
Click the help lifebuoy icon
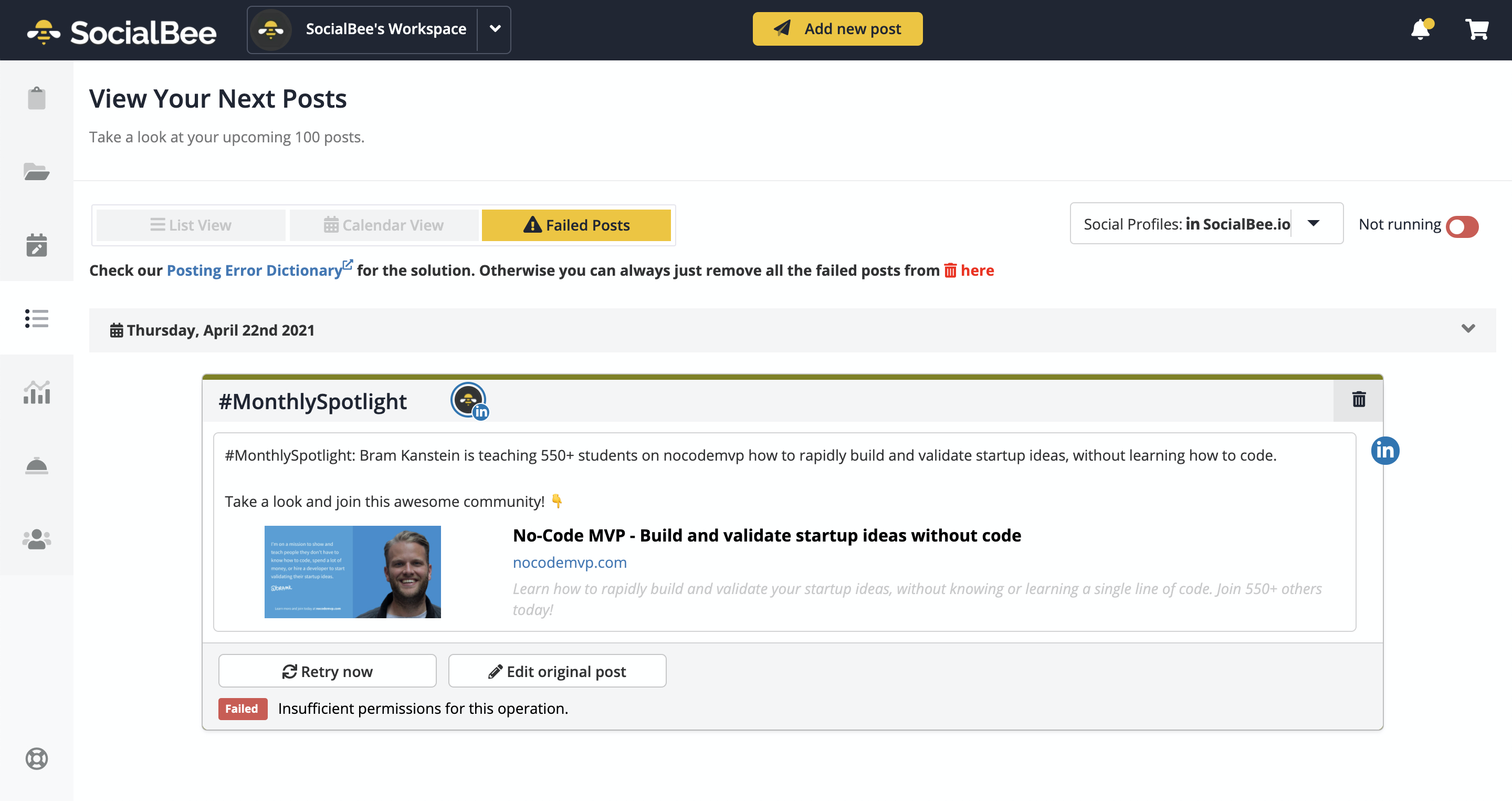36,758
